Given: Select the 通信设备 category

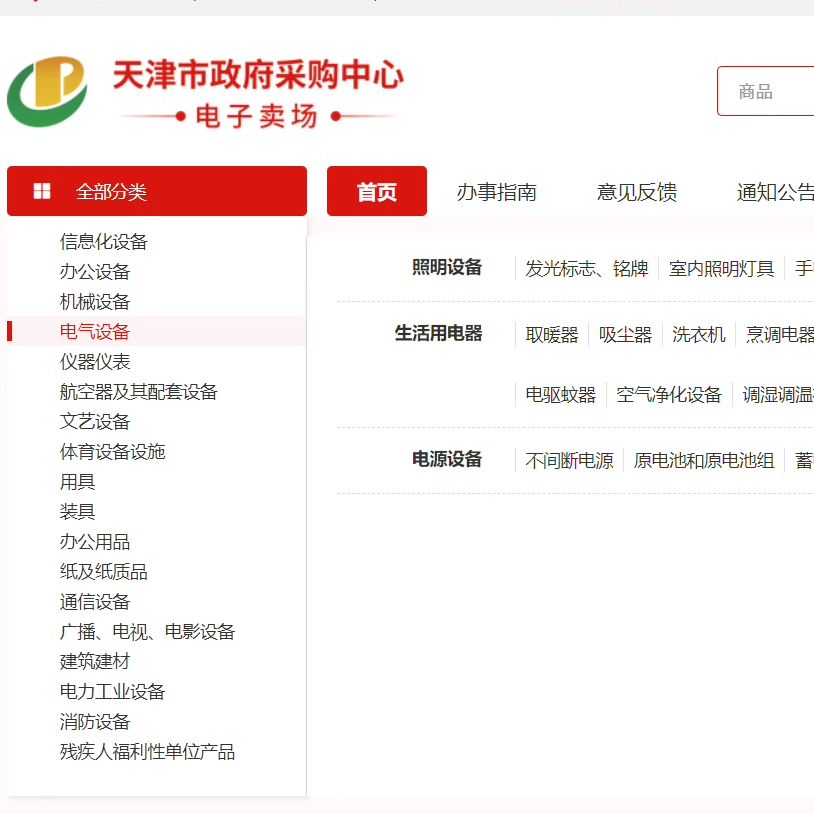Looking at the screenshot, I should pyautogui.click(x=95, y=602).
